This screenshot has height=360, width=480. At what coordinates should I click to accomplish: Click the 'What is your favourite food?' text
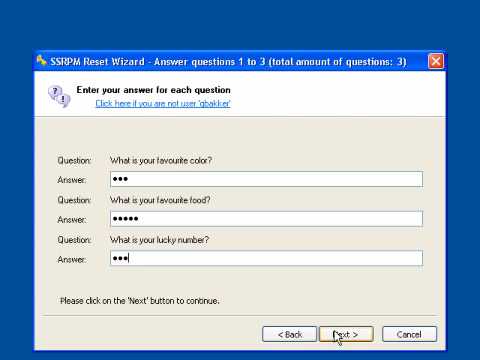160,200
